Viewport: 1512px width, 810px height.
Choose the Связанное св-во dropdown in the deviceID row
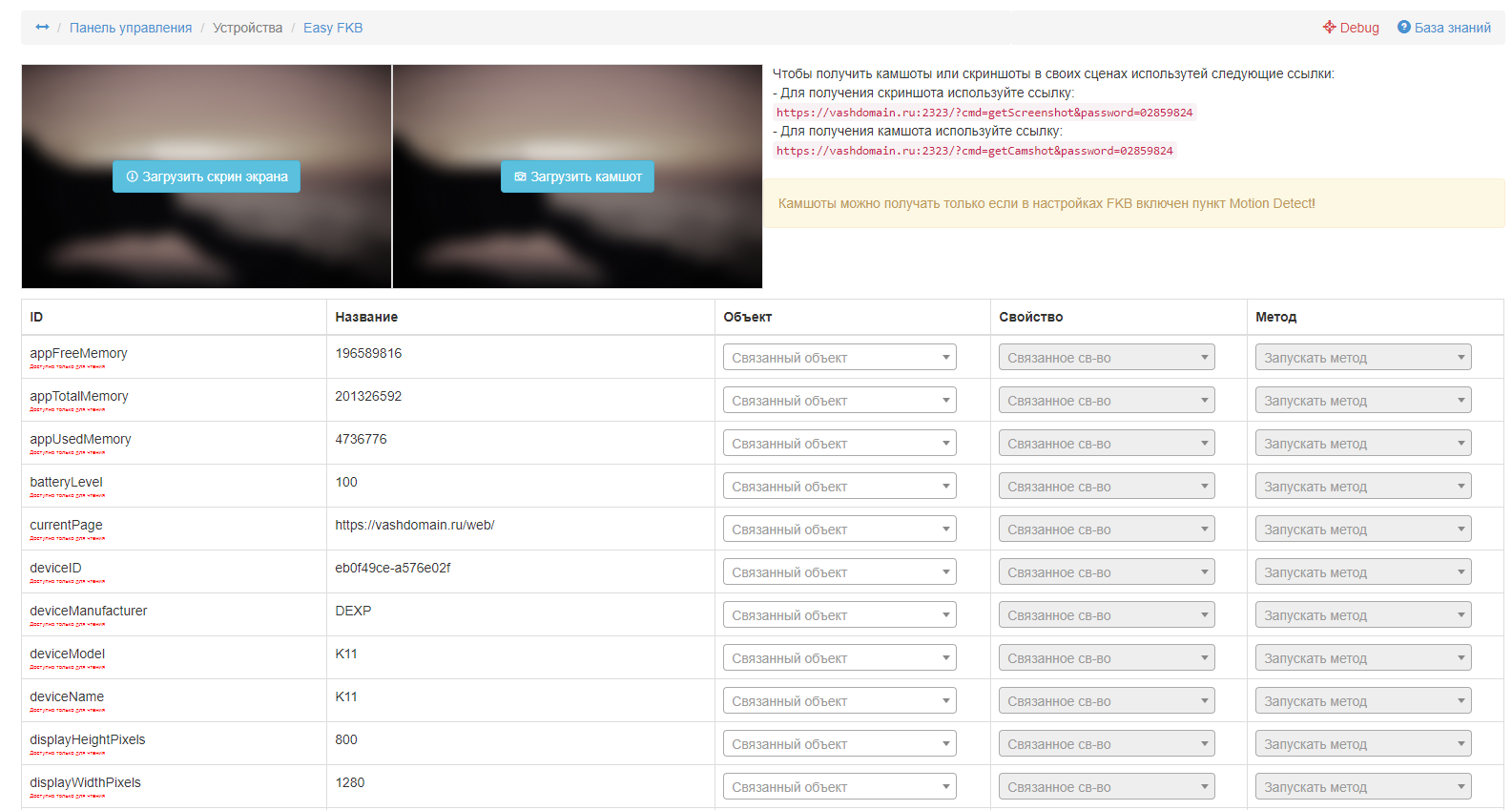click(x=1107, y=572)
